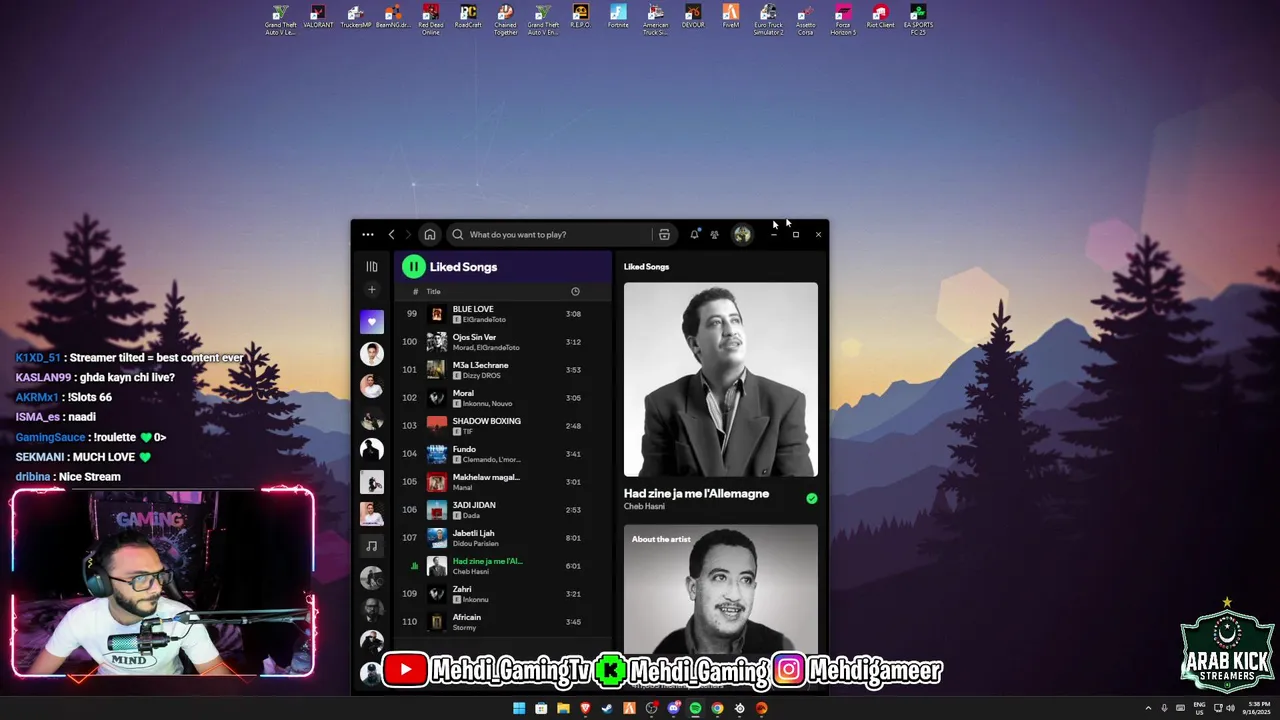Expand the system tray hidden icons chevron

tap(1148, 708)
